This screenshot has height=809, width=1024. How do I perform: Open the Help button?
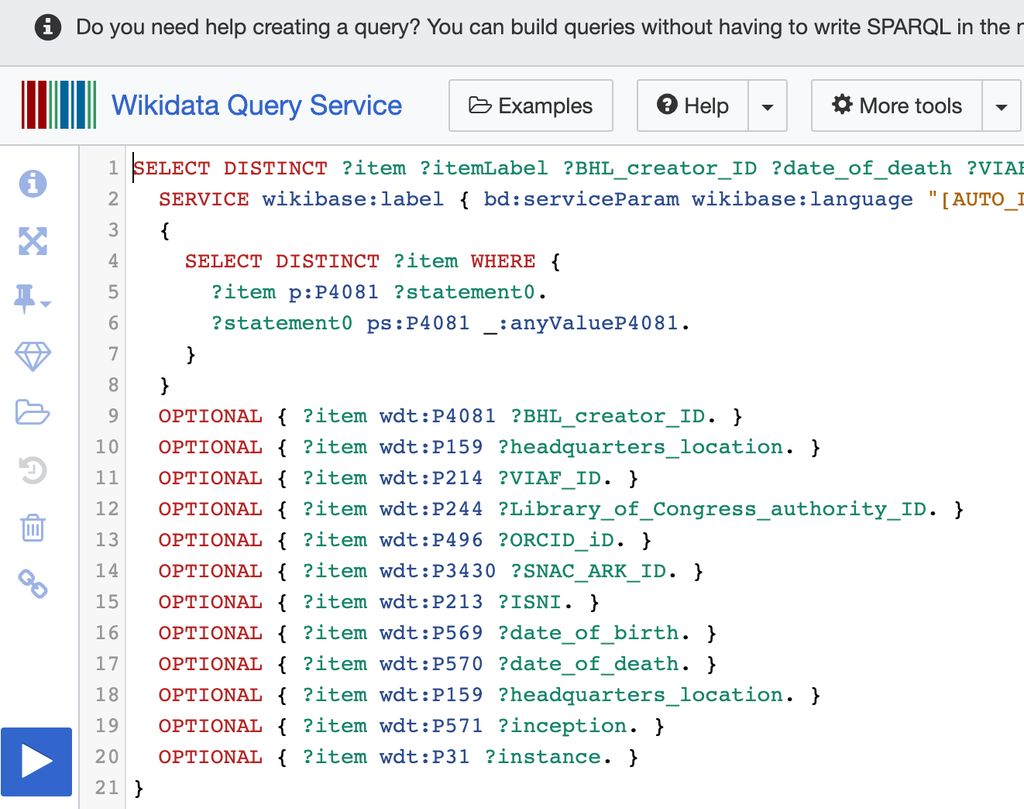pyautogui.click(x=692, y=106)
